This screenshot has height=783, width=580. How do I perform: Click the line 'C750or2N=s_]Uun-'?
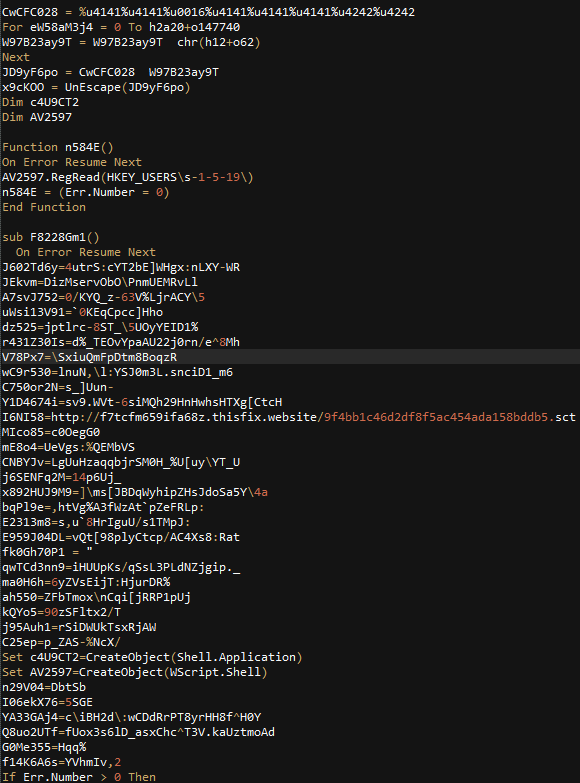pos(58,387)
